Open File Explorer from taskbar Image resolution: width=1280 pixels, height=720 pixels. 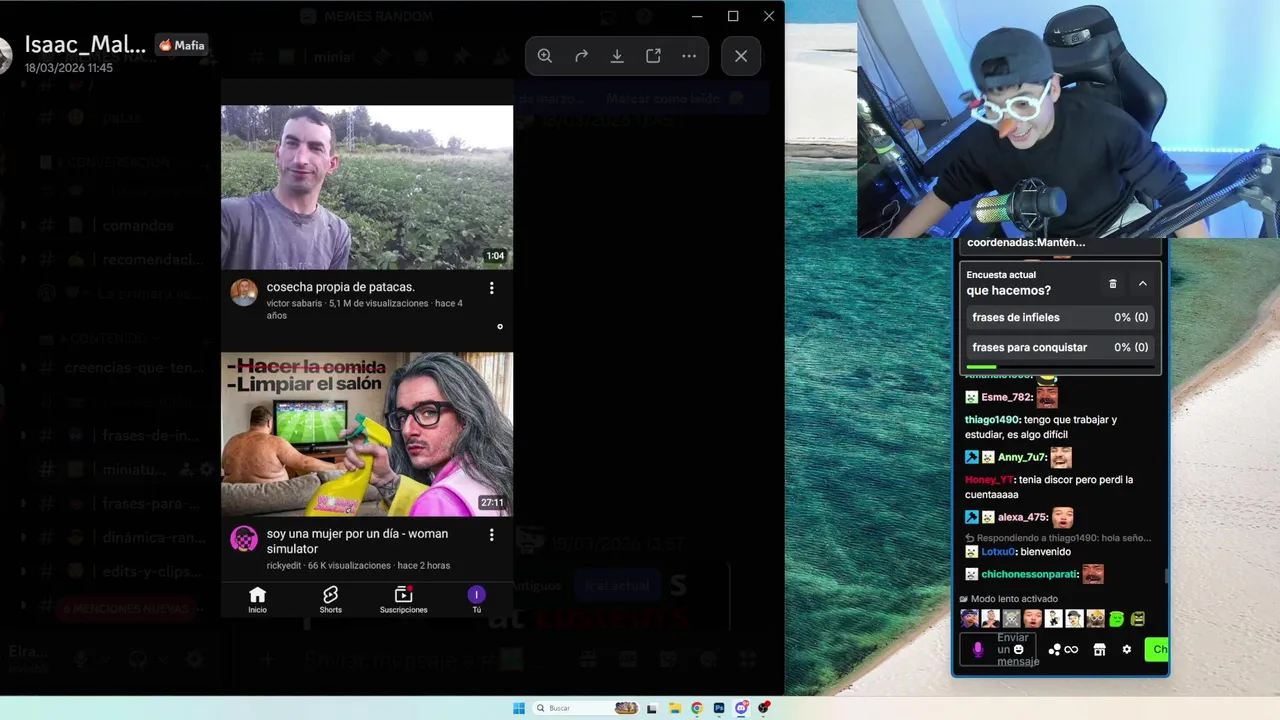pos(675,708)
